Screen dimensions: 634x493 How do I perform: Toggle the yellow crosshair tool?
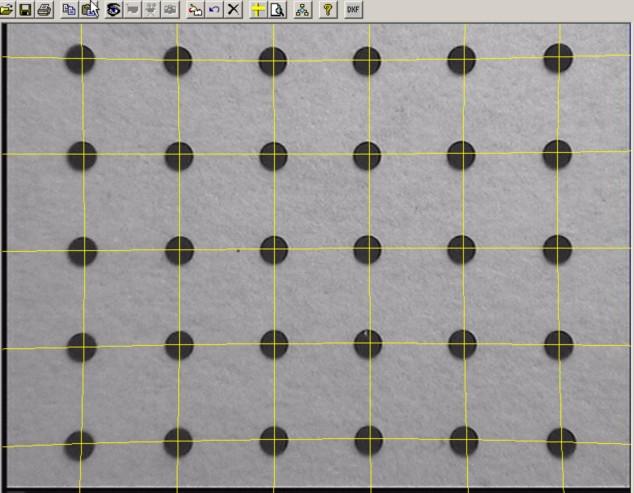[258, 10]
